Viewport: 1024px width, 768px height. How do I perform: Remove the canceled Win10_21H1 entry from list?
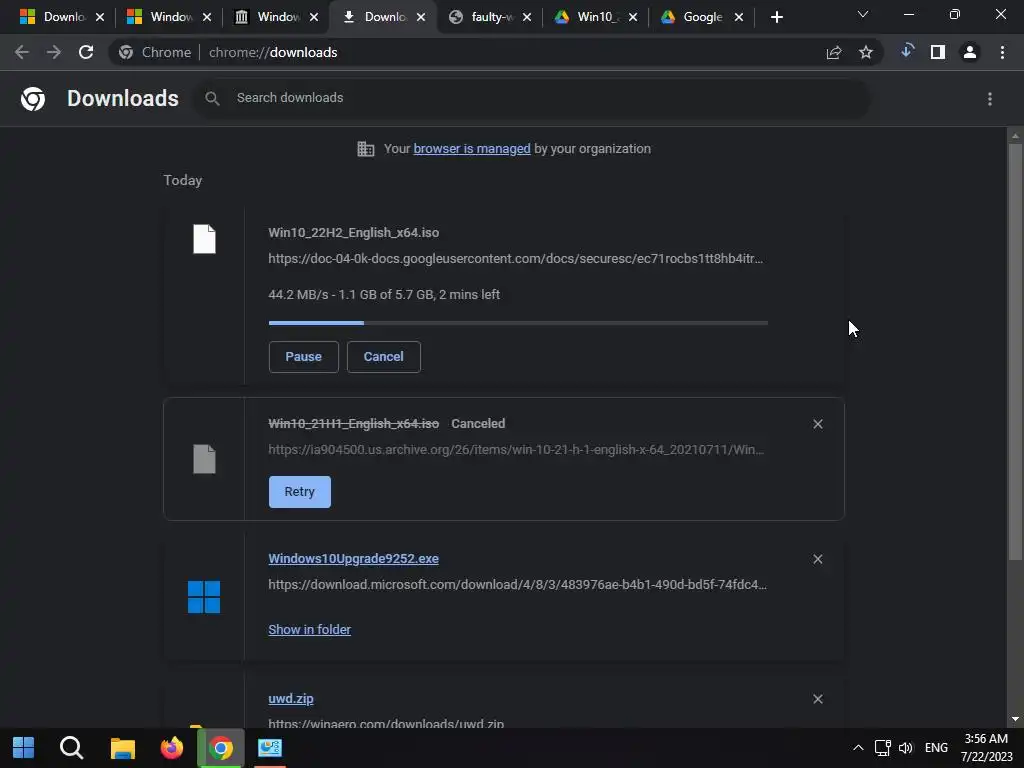(818, 424)
